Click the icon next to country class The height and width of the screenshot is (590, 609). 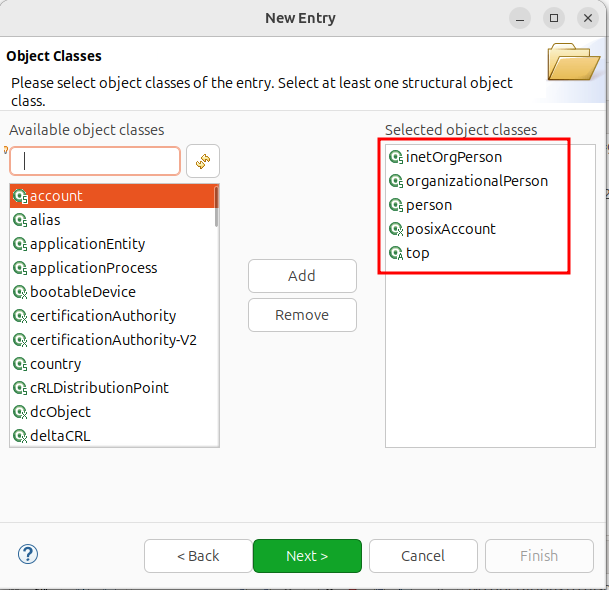[20, 364]
